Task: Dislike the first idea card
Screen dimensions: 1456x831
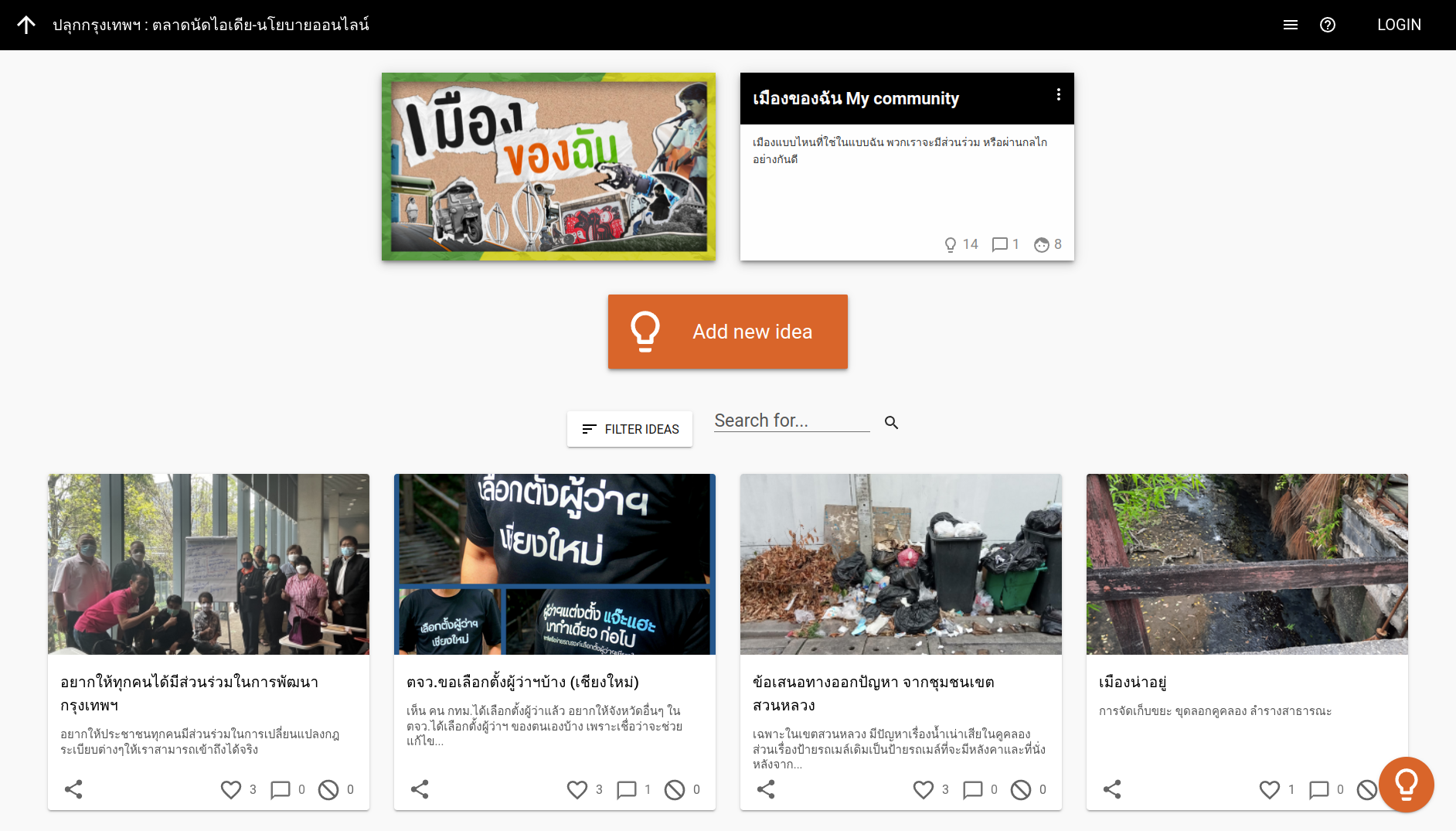Action: pyautogui.click(x=328, y=789)
